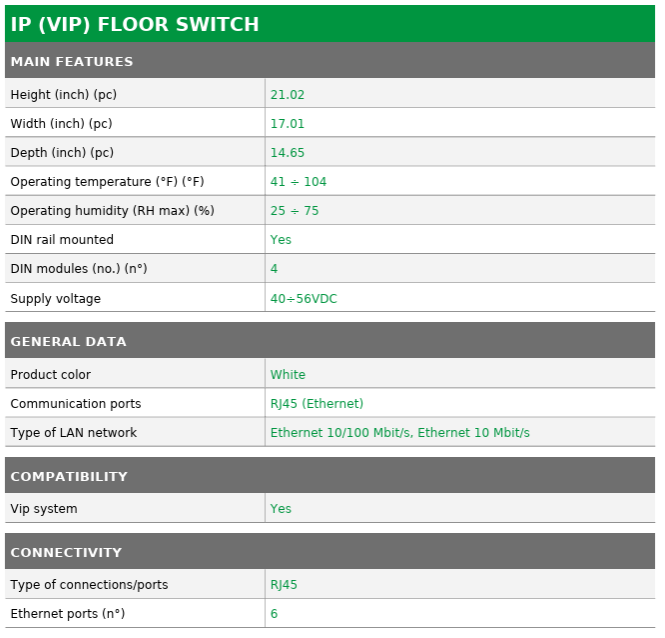Click the 'Communication ports' label

(x=76, y=403)
